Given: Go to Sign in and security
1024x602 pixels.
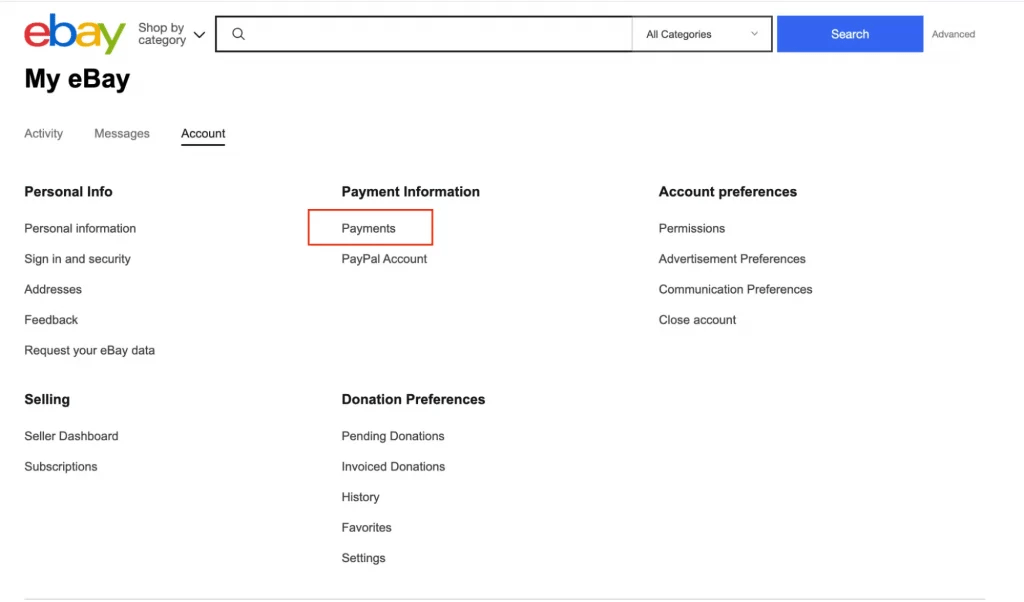Looking at the screenshot, I should [77, 258].
